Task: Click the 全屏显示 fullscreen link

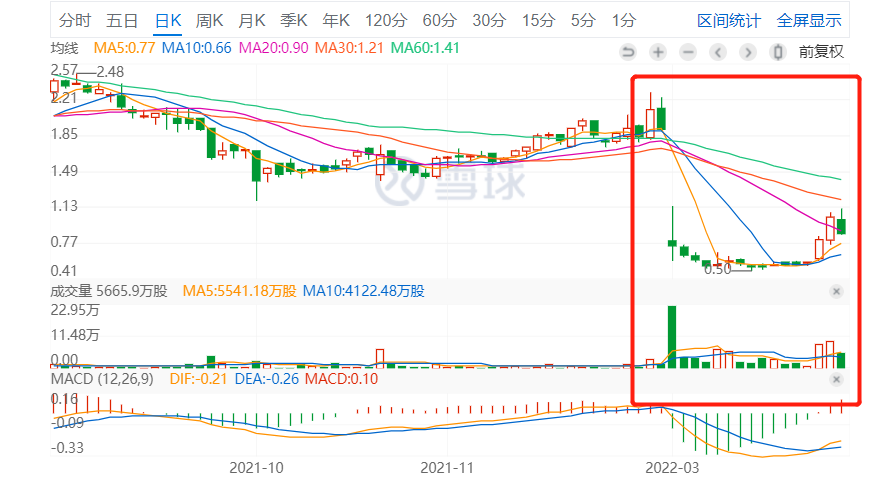Action: [809, 20]
